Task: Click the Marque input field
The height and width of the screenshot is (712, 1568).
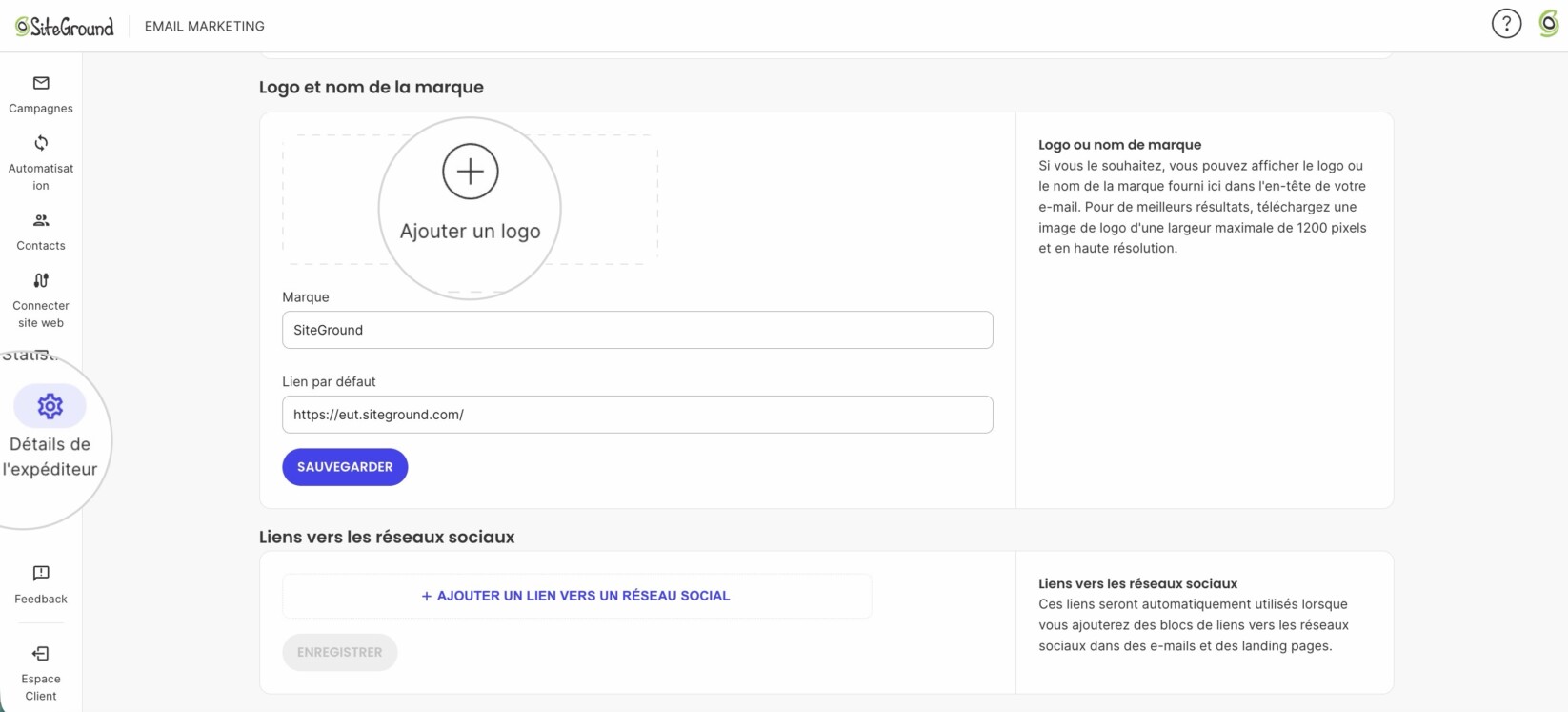Action: [637, 330]
